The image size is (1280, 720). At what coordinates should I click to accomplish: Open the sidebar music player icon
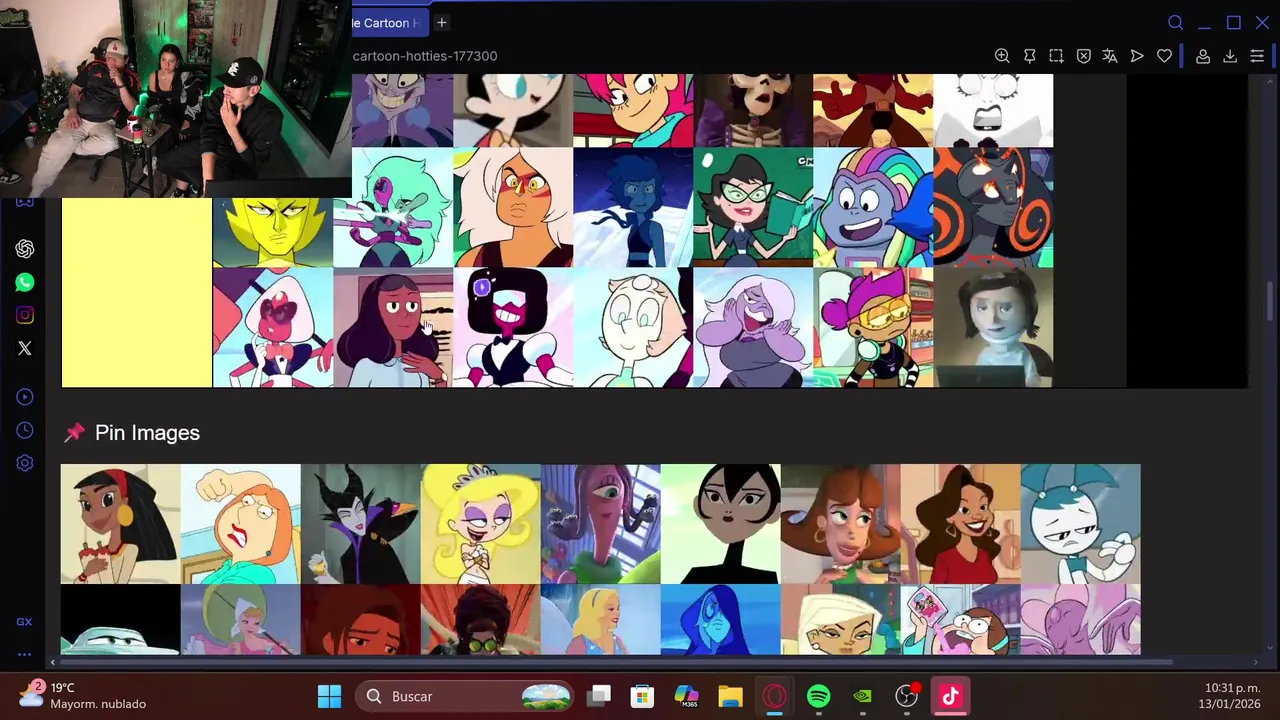pyautogui.click(x=25, y=397)
